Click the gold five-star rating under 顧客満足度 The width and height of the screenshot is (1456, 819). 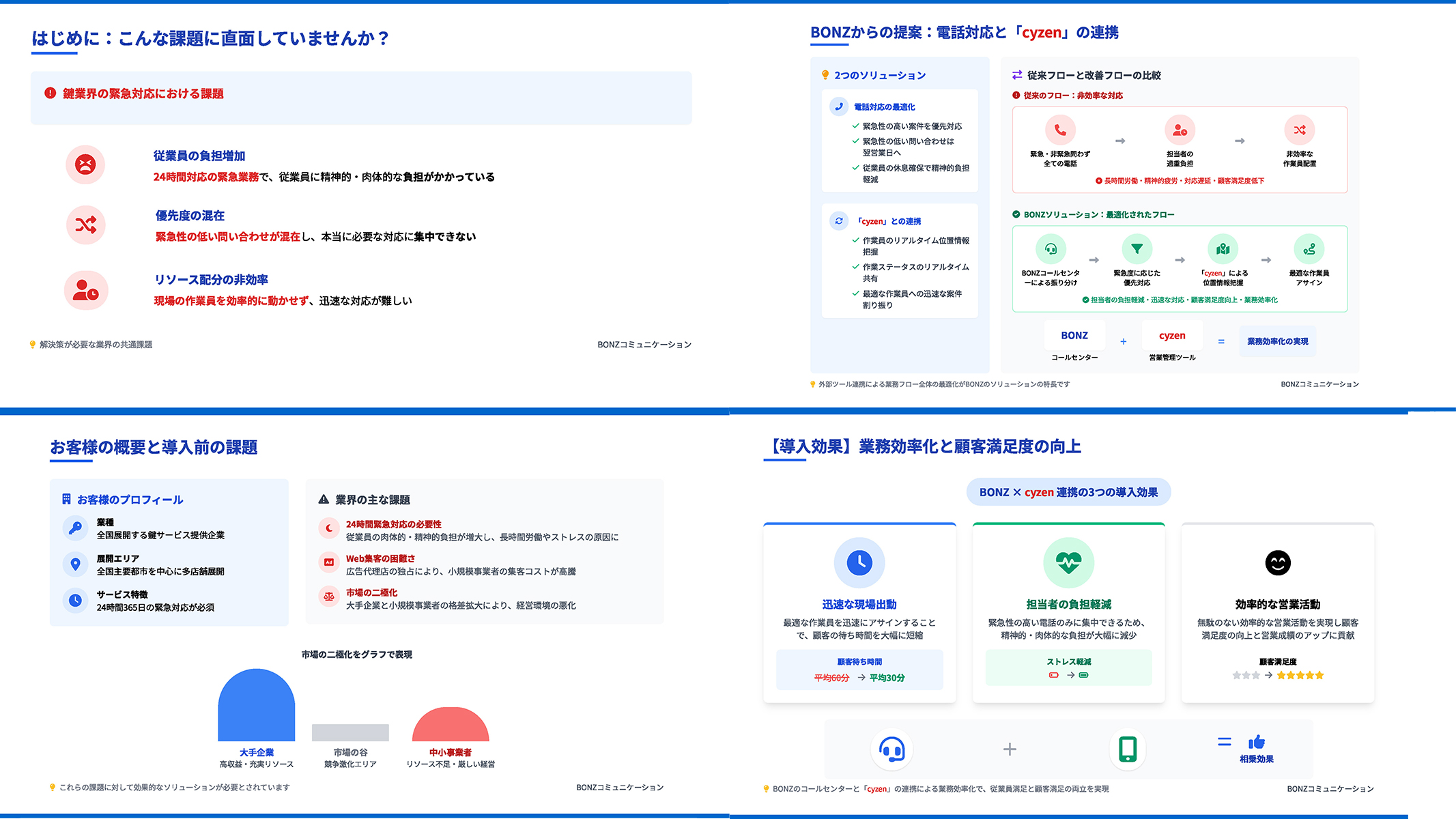point(1300,676)
